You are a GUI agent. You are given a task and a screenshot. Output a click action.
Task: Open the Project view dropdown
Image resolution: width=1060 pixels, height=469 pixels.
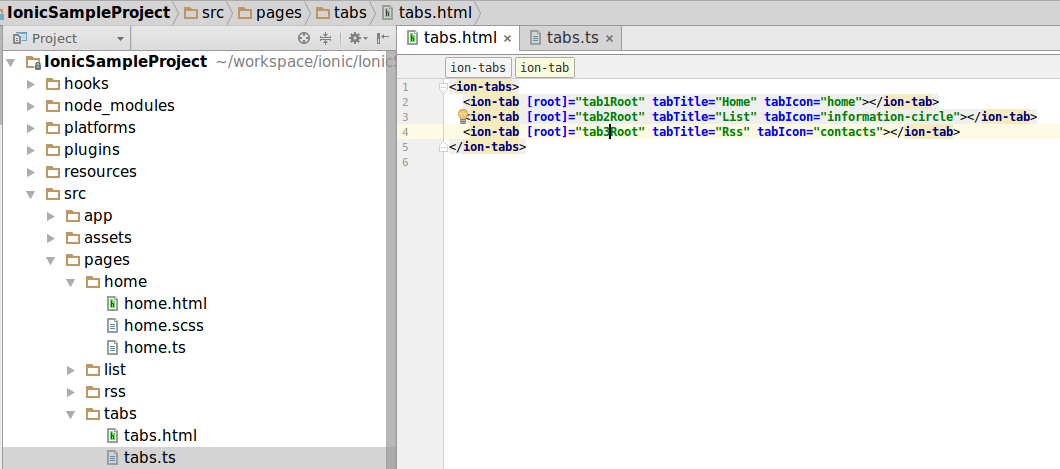[x=120, y=39]
